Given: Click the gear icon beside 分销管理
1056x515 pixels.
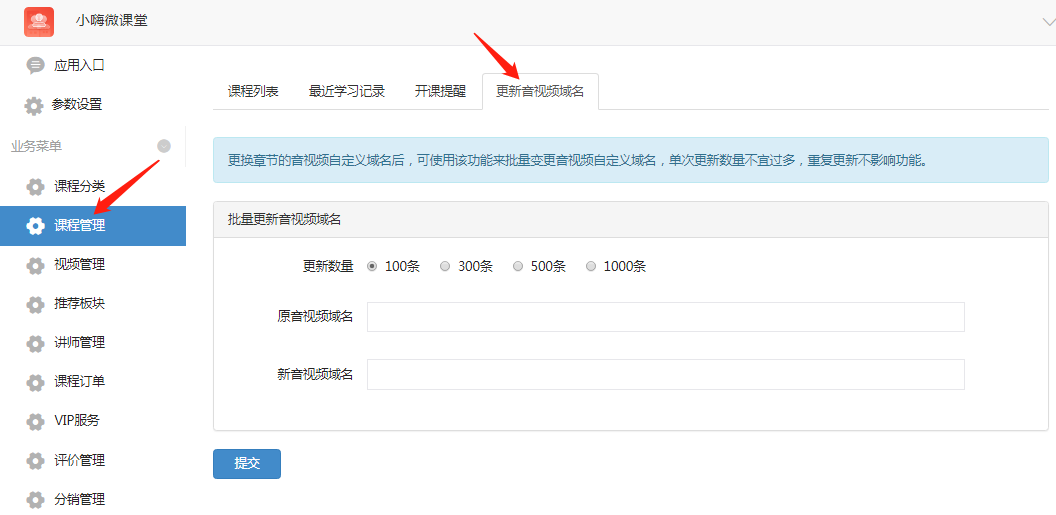Looking at the screenshot, I should (x=35, y=500).
